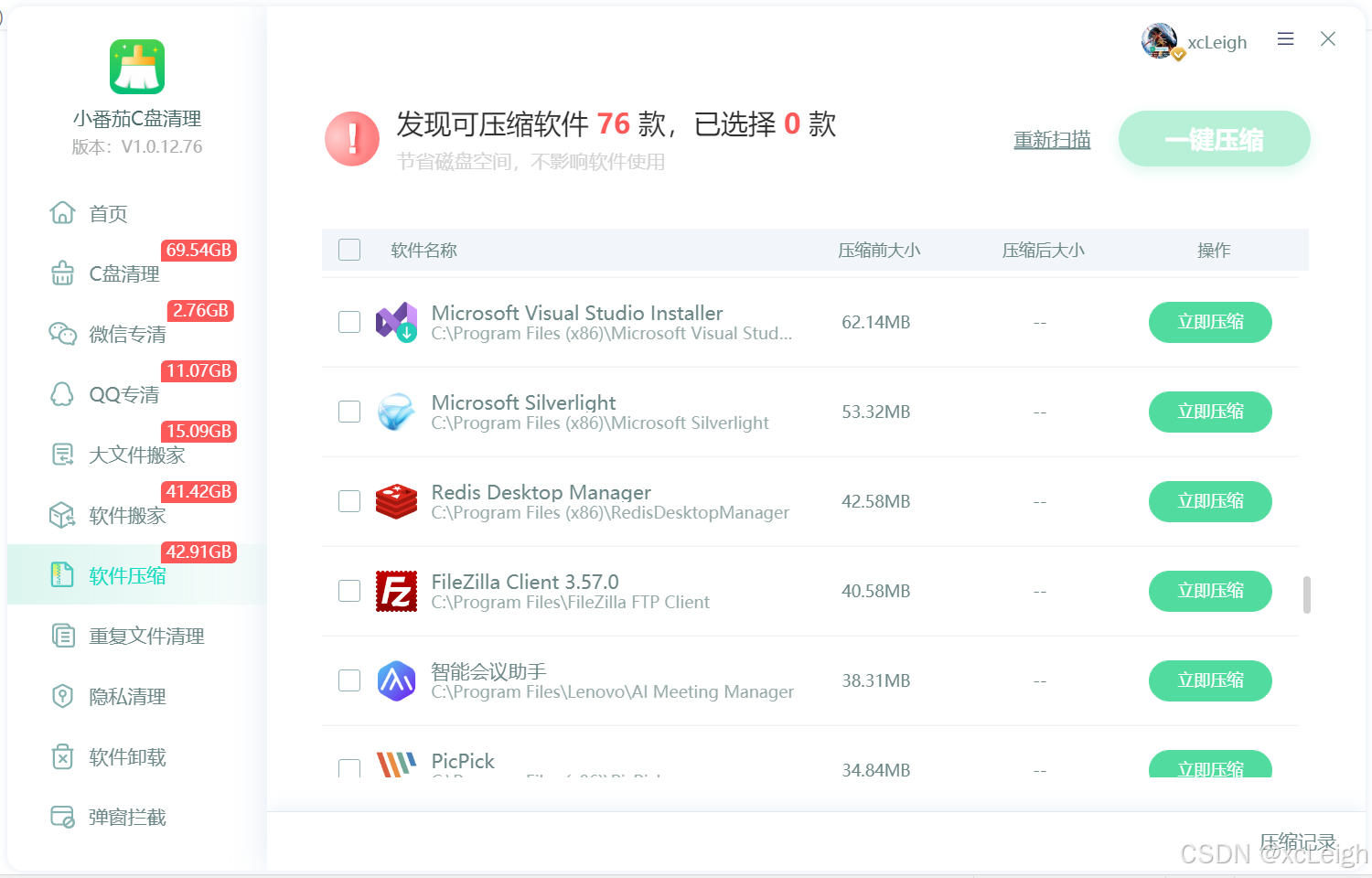1372x878 pixels.
Task: Compress 智能会议助手 with 立即压缩
Action: 1210,680
